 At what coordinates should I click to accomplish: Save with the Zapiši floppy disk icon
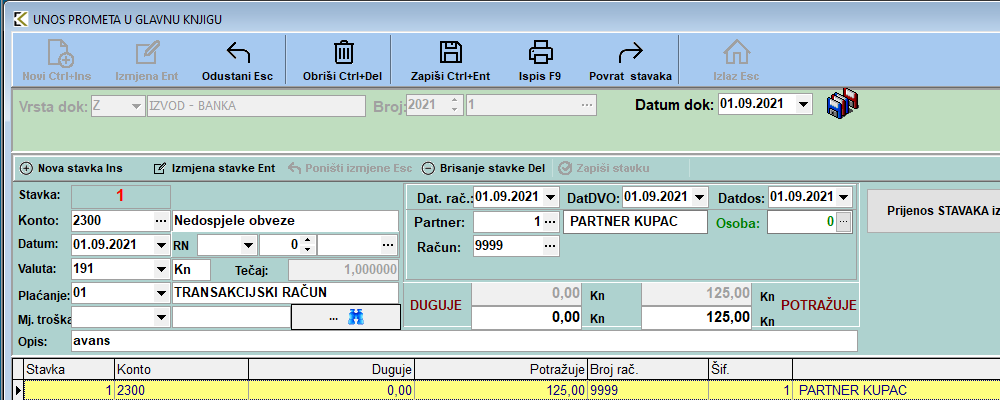pyautogui.click(x=450, y=52)
